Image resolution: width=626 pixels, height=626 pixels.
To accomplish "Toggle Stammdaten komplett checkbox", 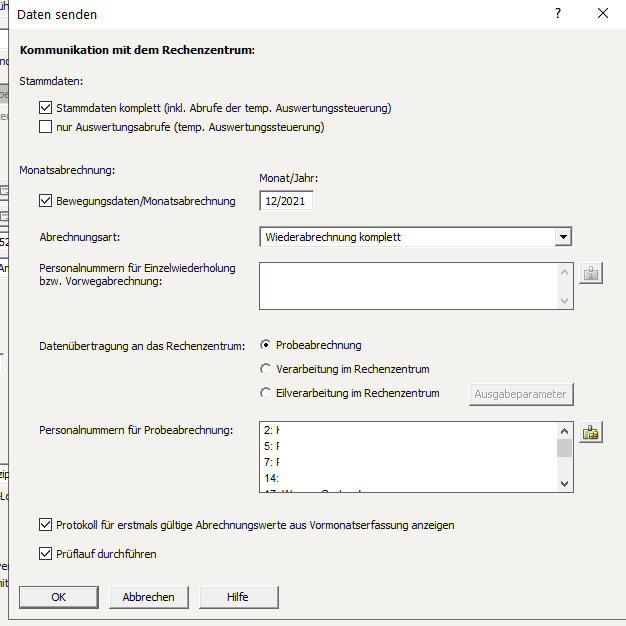I will tap(45, 108).
